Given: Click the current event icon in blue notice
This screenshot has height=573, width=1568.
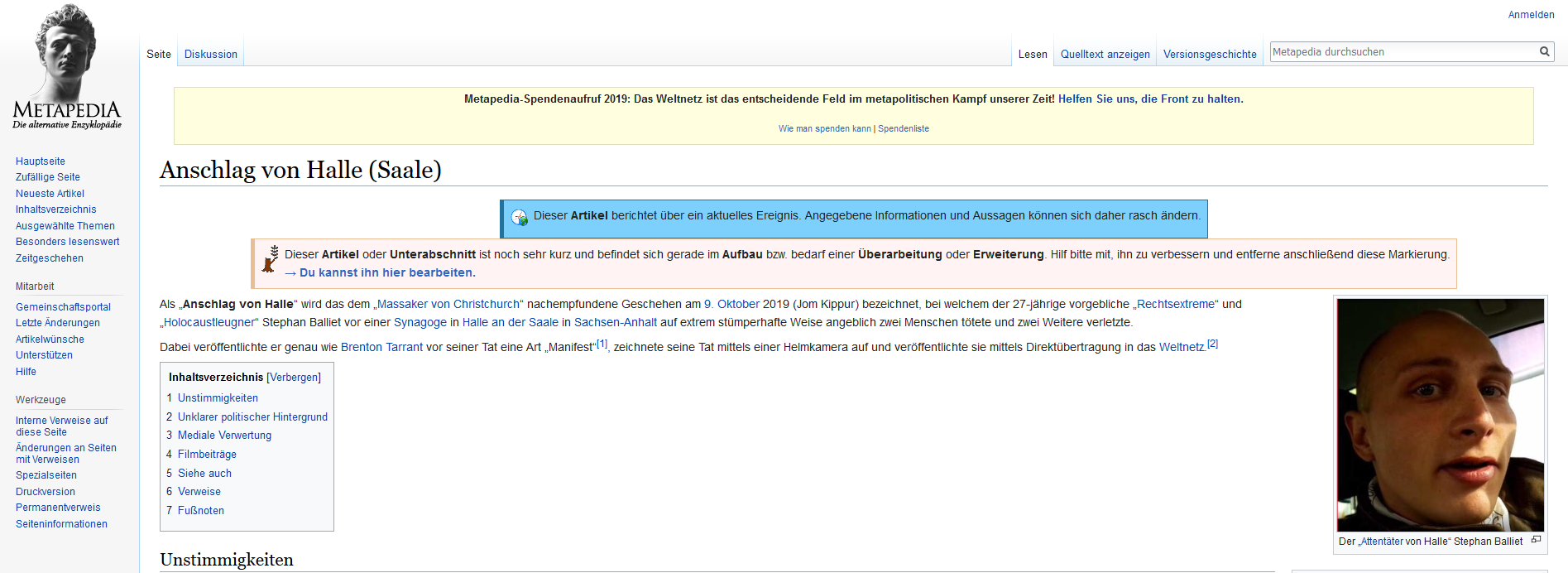Looking at the screenshot, I should click(x=520, y=217).
